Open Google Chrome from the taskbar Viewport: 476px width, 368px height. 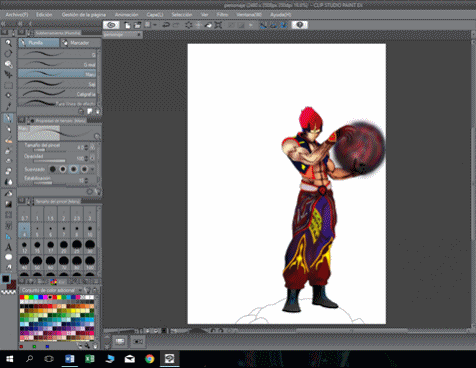149,359
